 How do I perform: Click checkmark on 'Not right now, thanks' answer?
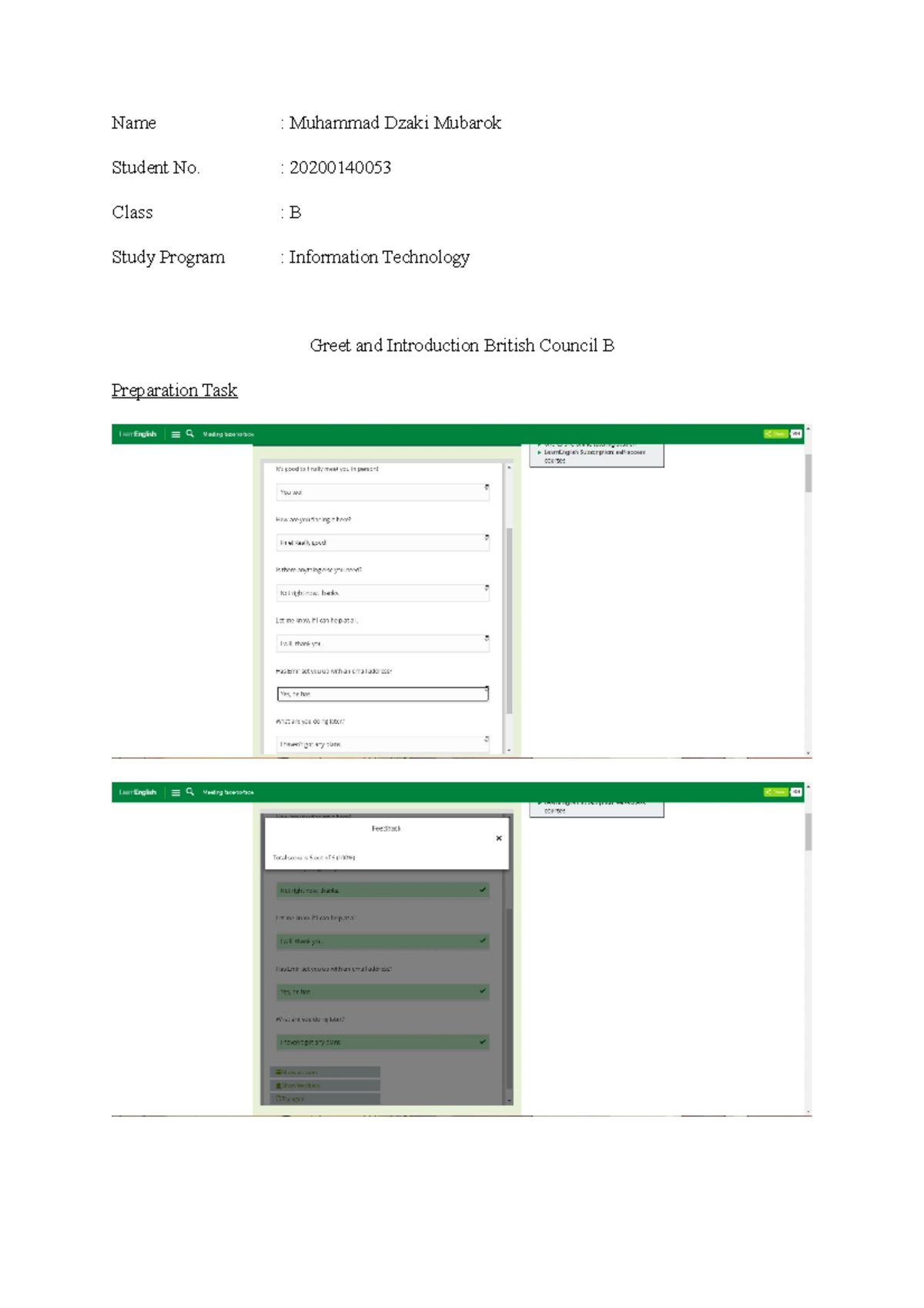coord(483,890)
